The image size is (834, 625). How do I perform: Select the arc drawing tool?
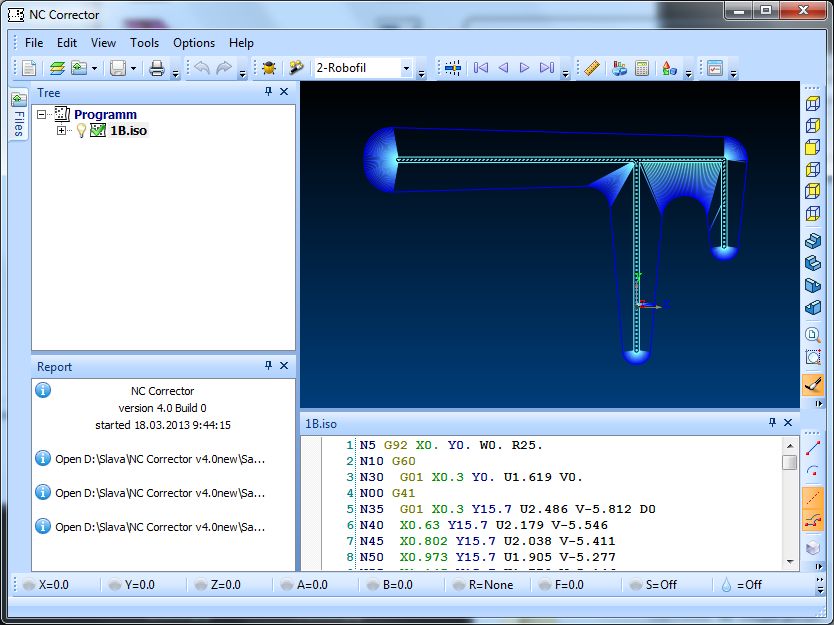813,471
